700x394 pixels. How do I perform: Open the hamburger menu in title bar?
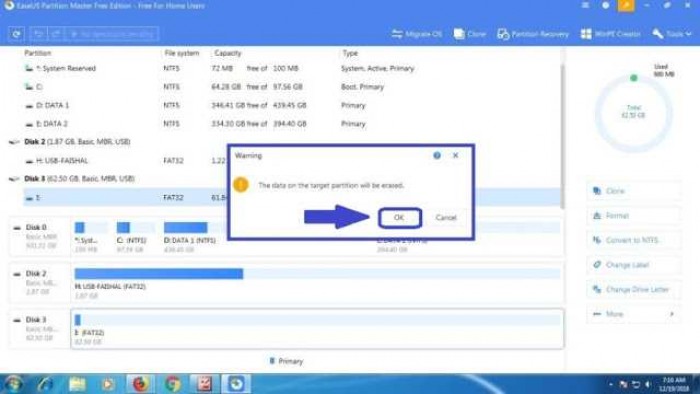[x=585, y=5]
